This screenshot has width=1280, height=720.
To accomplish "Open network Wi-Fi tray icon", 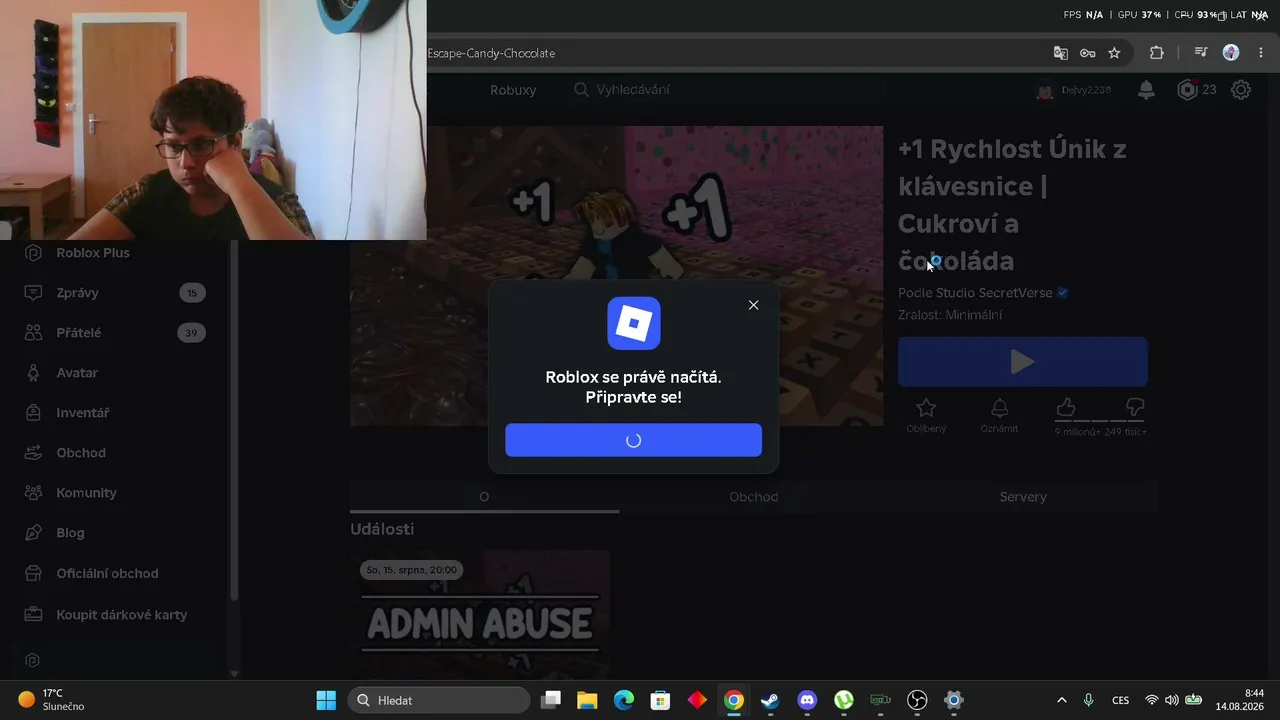I will point(1152,700).
